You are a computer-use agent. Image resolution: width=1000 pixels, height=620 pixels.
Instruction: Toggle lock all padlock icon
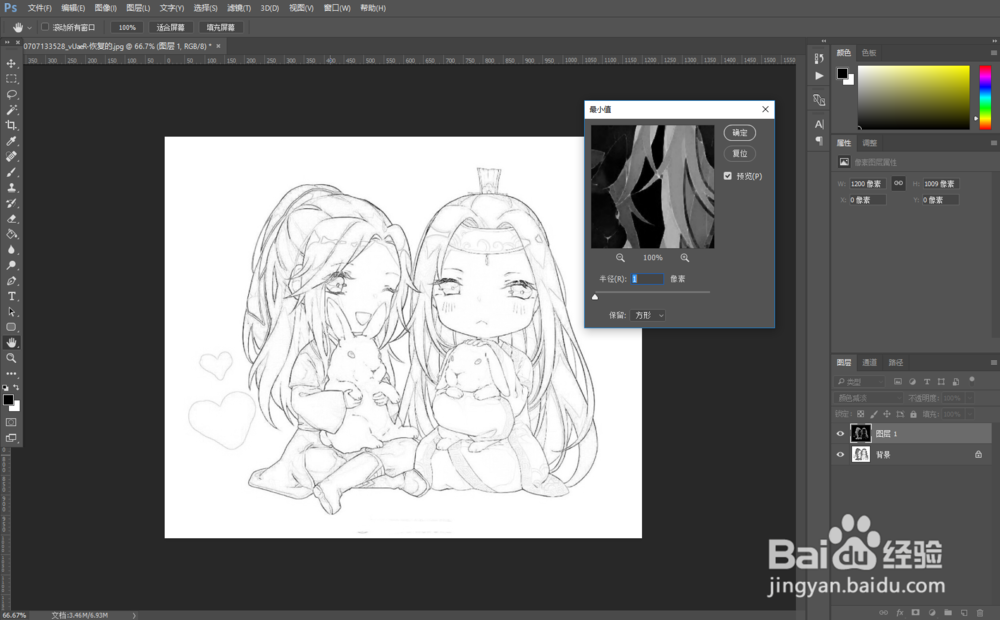click(913, 414)
